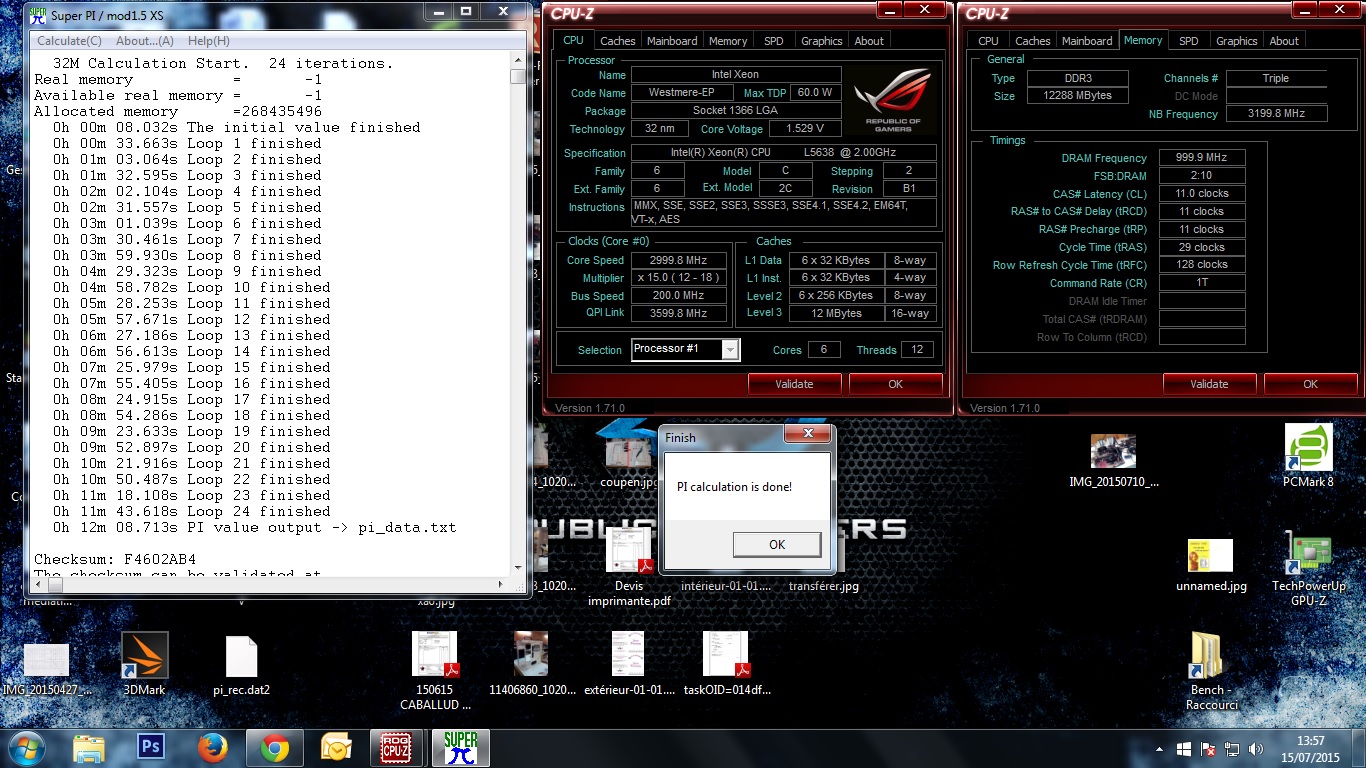This screenshot has width=1366, height=768.
Task: Switch to Mainboard tab in left CPU-Z
Action: coord(672,41)
